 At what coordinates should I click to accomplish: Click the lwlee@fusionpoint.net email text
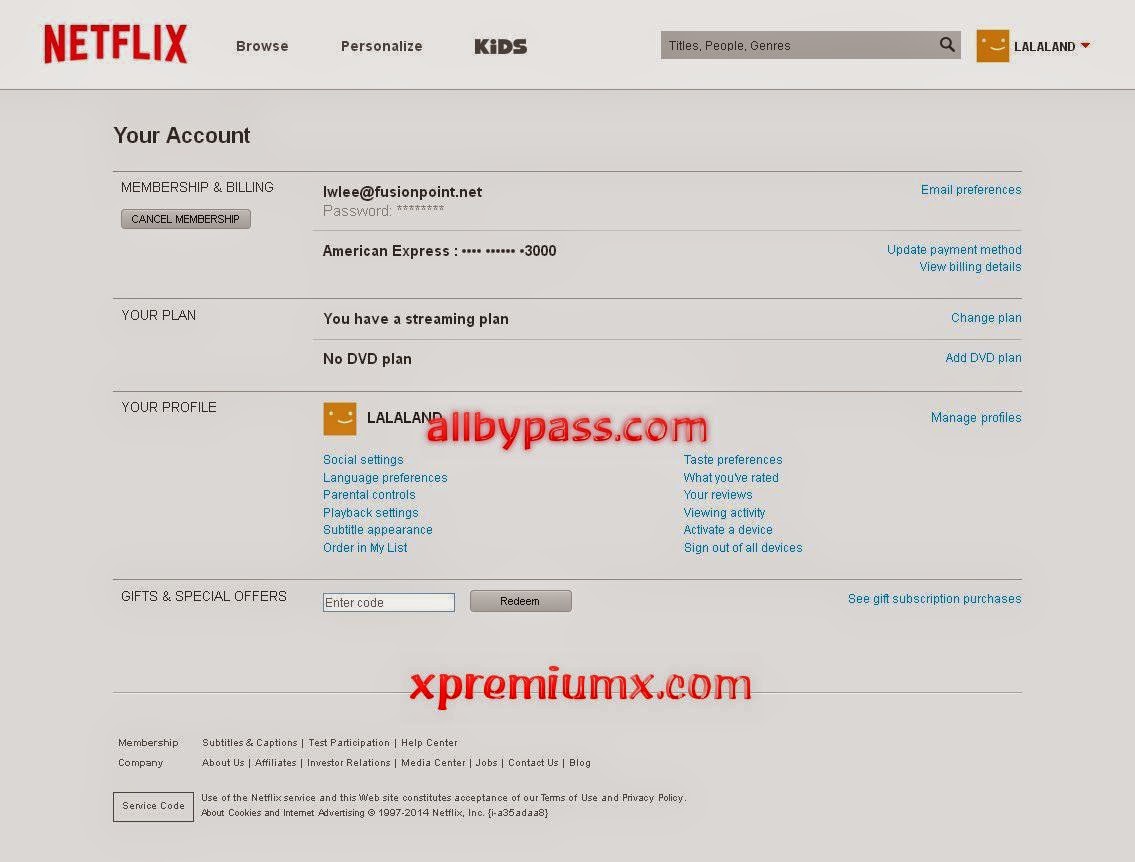coord(402,192)
